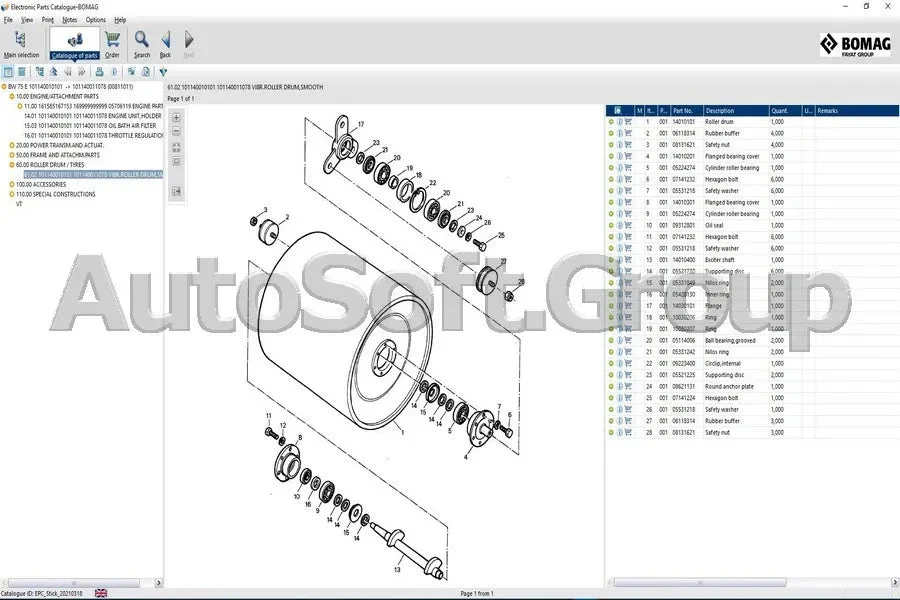900x600 pixels.
Task: Open the Main selection toolbar icon
Action: click(21, 44)
